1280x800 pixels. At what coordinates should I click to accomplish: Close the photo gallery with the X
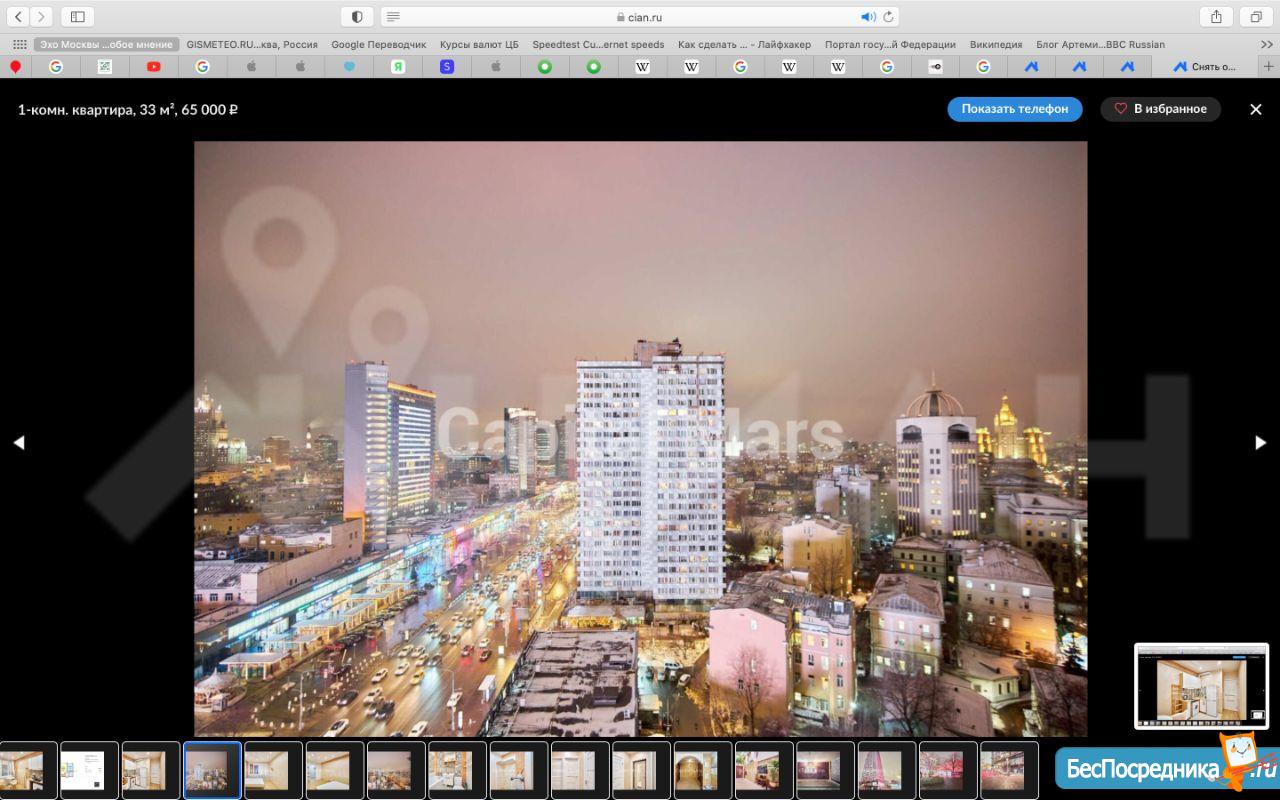point(1256,109)
